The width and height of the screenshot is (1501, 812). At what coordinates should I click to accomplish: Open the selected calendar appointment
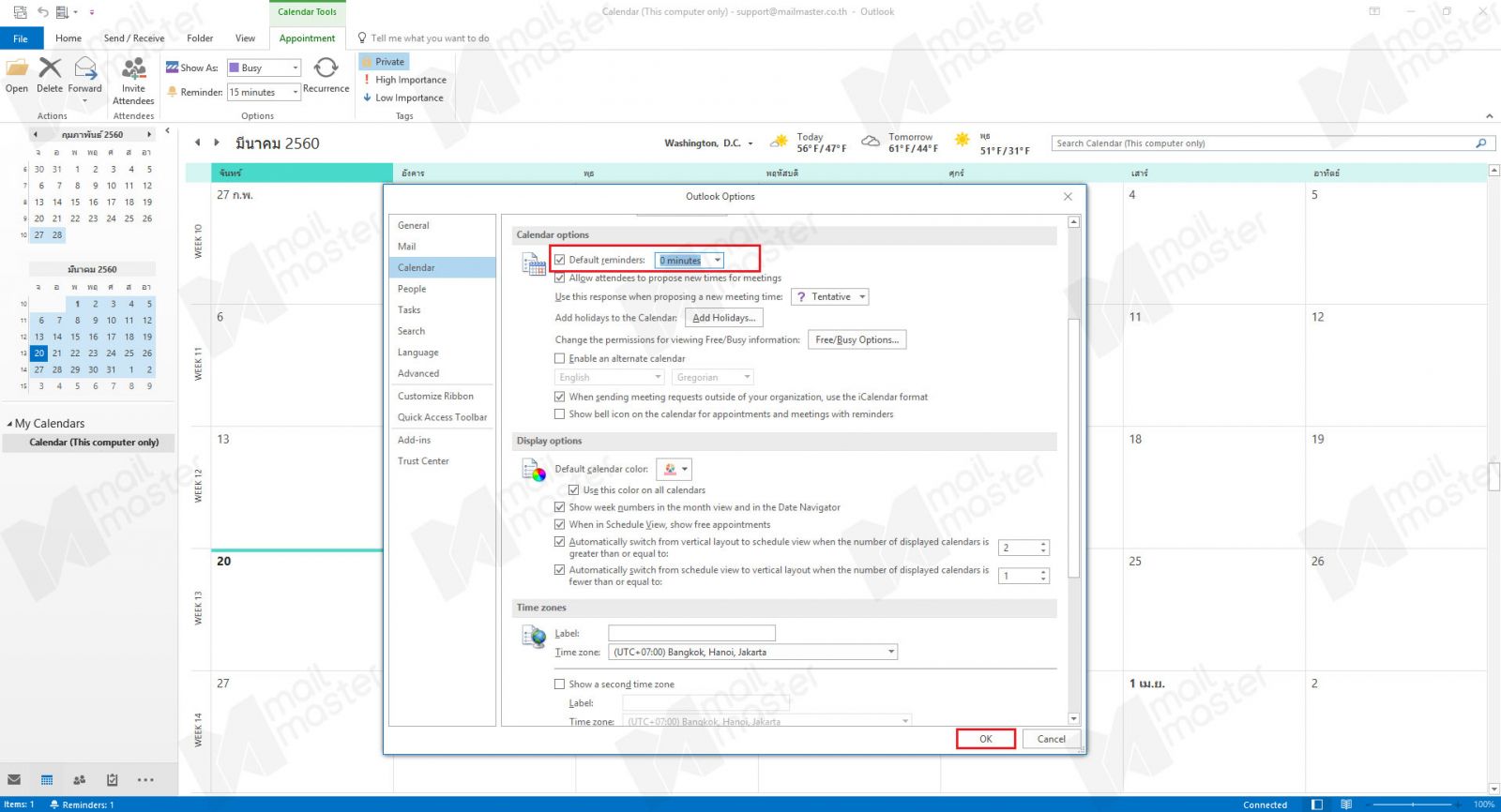click(x=17, y=75)
